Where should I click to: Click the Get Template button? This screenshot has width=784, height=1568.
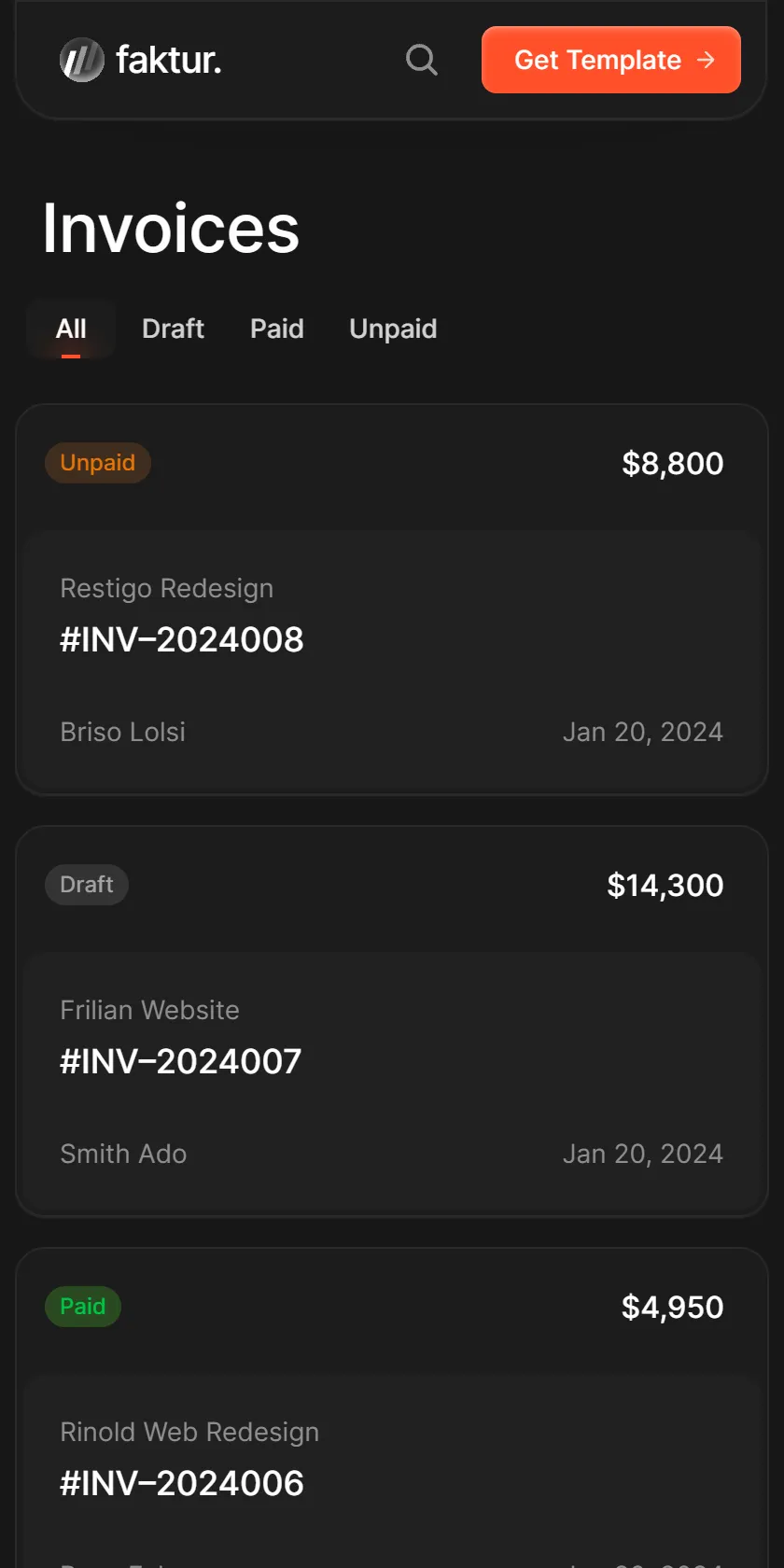(x=611, y=60)
